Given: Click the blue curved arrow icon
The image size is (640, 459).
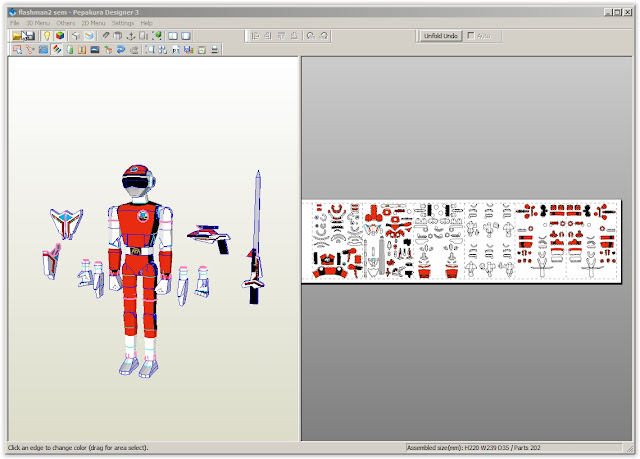Looking at the screenshot, I should click(x=121, y=50).
